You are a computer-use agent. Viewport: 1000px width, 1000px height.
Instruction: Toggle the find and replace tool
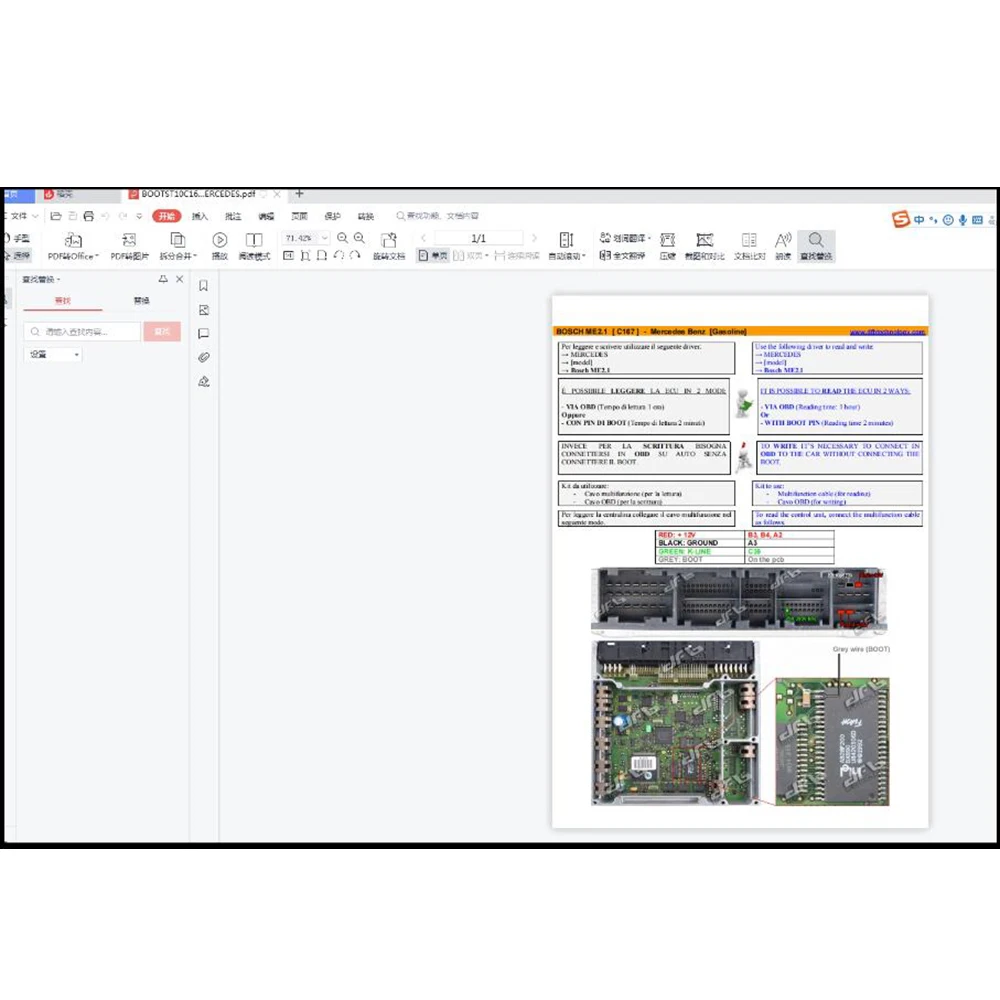click(x=816, y=246)
